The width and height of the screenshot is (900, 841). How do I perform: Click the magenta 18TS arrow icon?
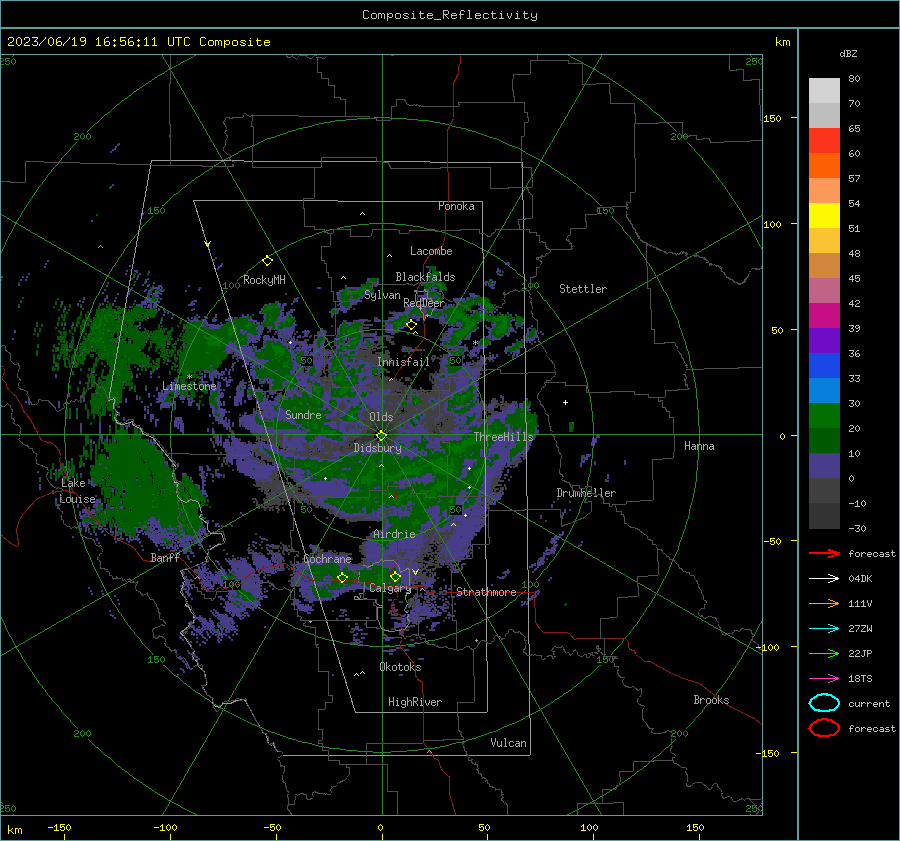(824, 679)
